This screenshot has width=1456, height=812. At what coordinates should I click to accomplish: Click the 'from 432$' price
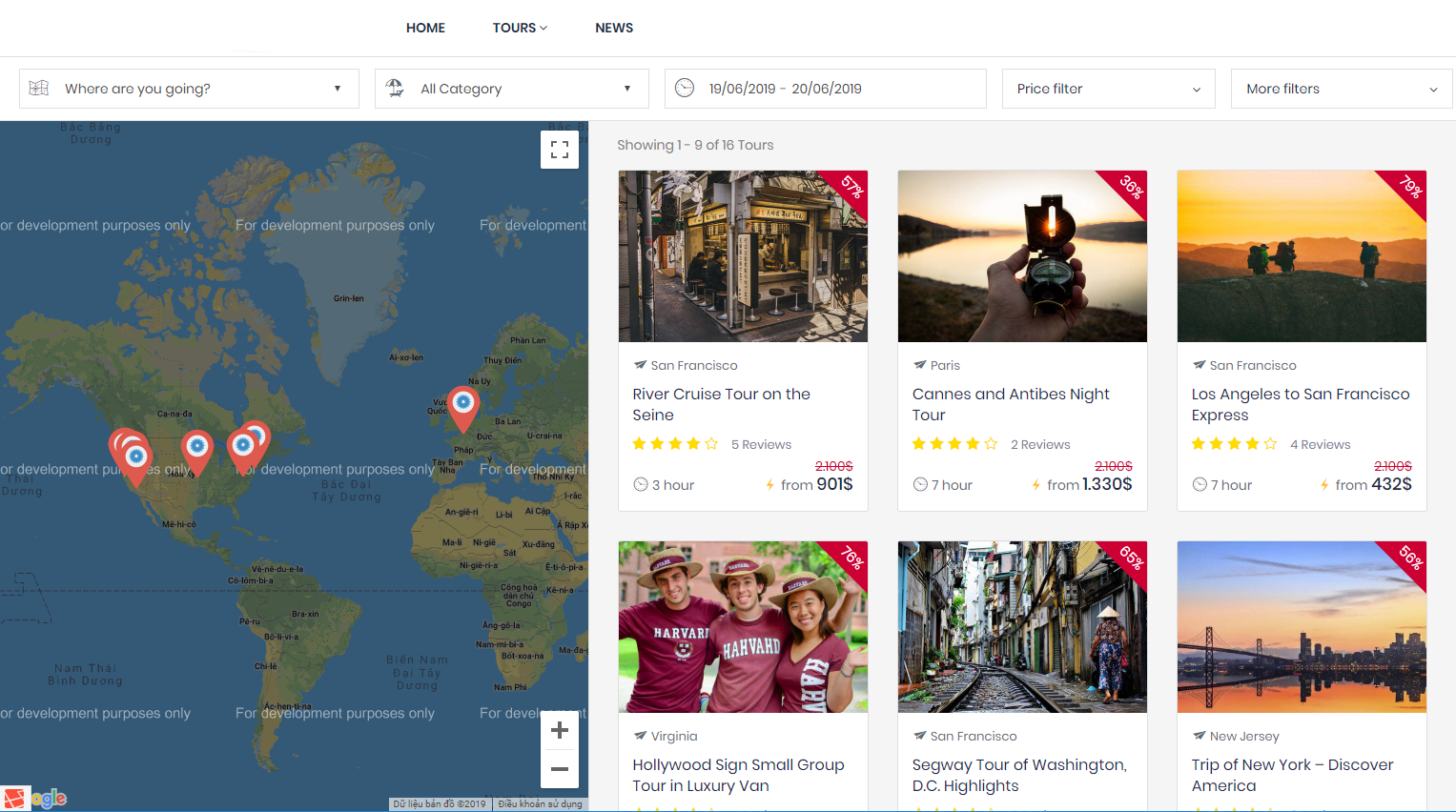pos(1373,484)
